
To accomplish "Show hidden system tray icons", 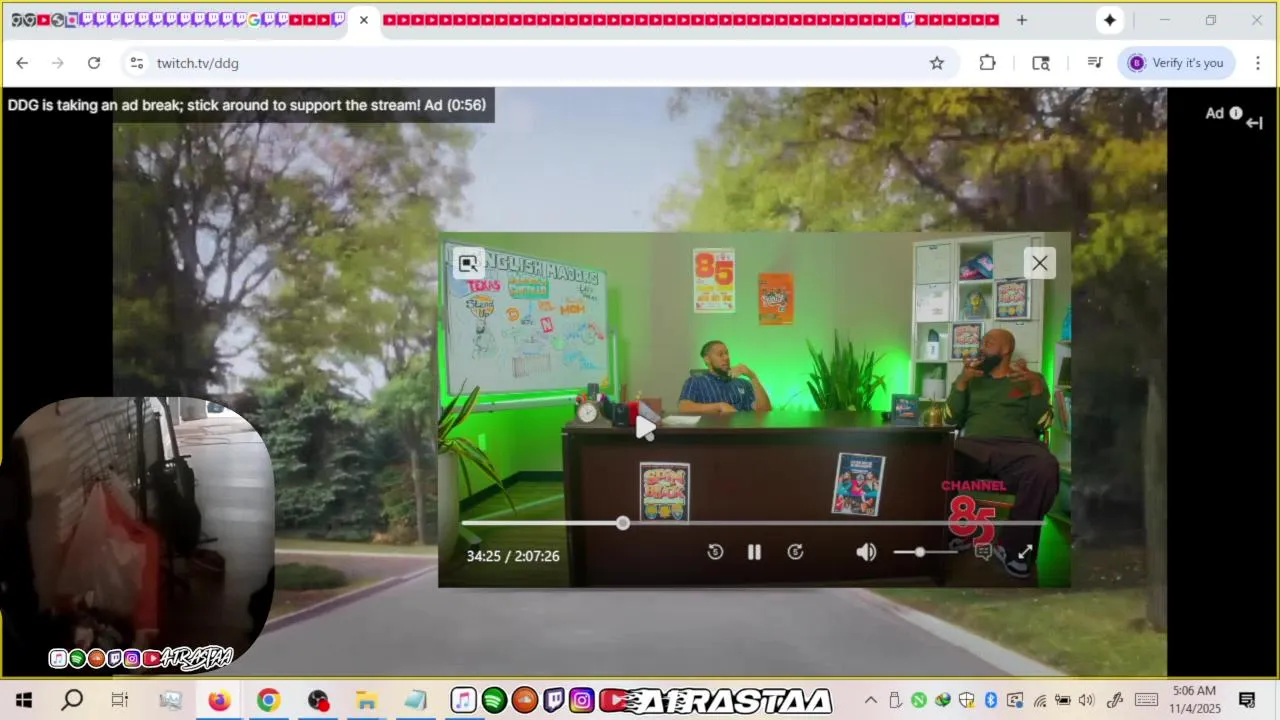I will [x=871, y=700].
